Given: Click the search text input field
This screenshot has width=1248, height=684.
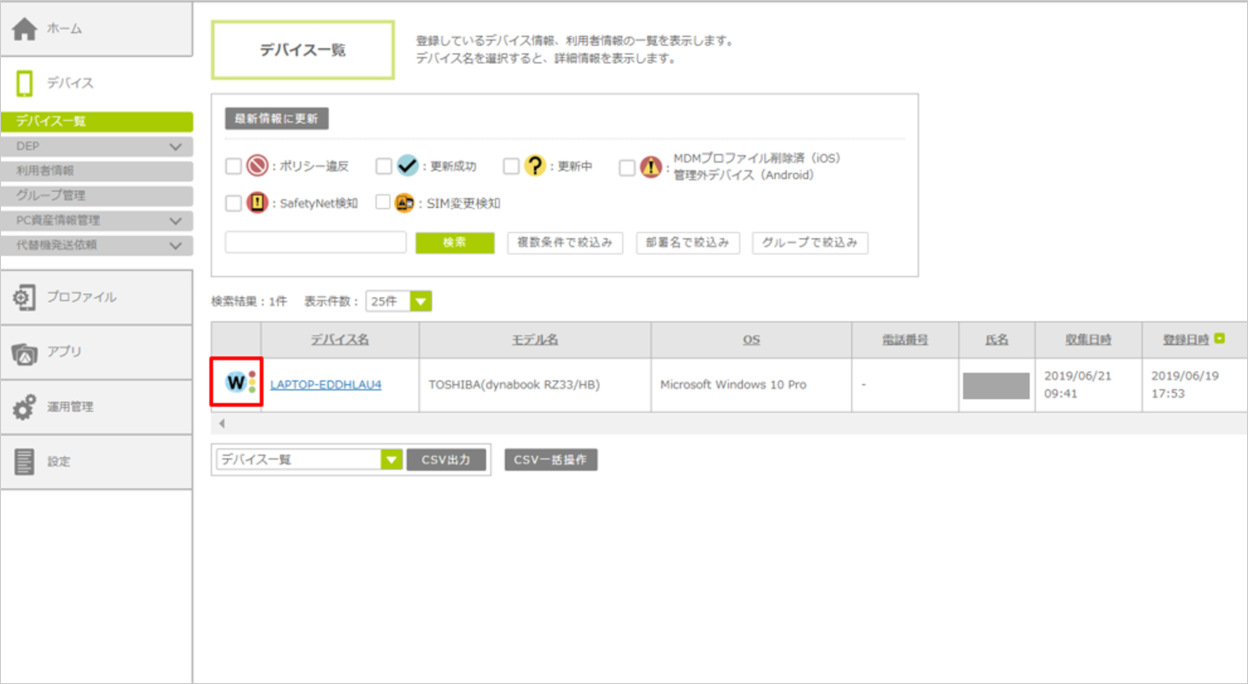Looking at the screenshot, I should [315, 243].
